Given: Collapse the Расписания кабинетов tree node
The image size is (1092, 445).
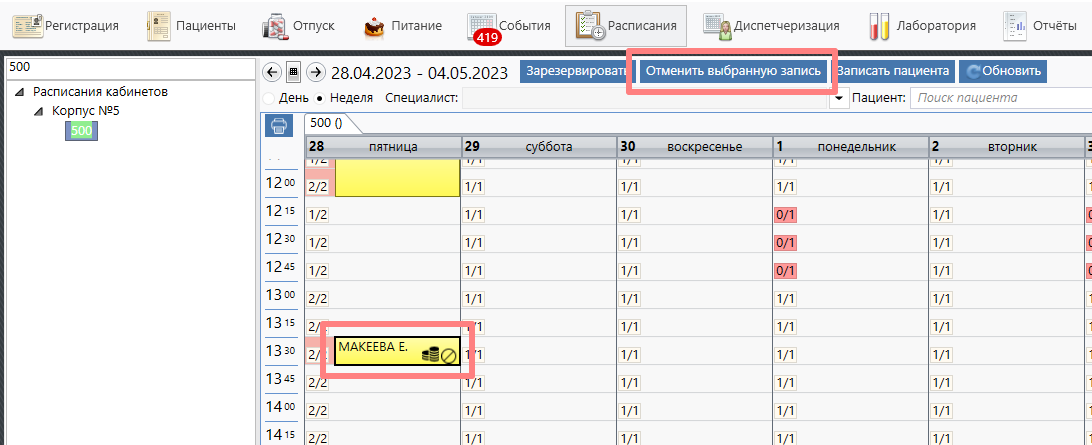Looking at the screenshot, I should pos(21,92).
